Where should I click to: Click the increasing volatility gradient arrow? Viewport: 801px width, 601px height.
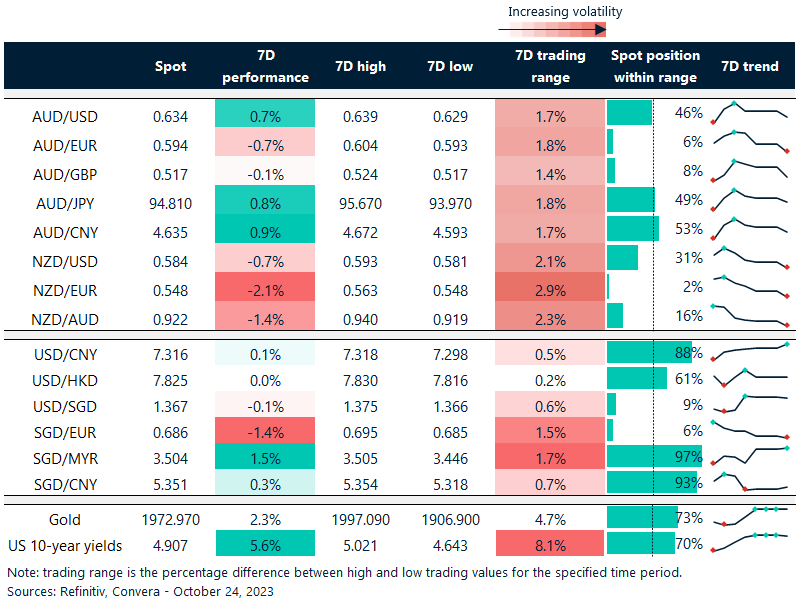point(553,30)
